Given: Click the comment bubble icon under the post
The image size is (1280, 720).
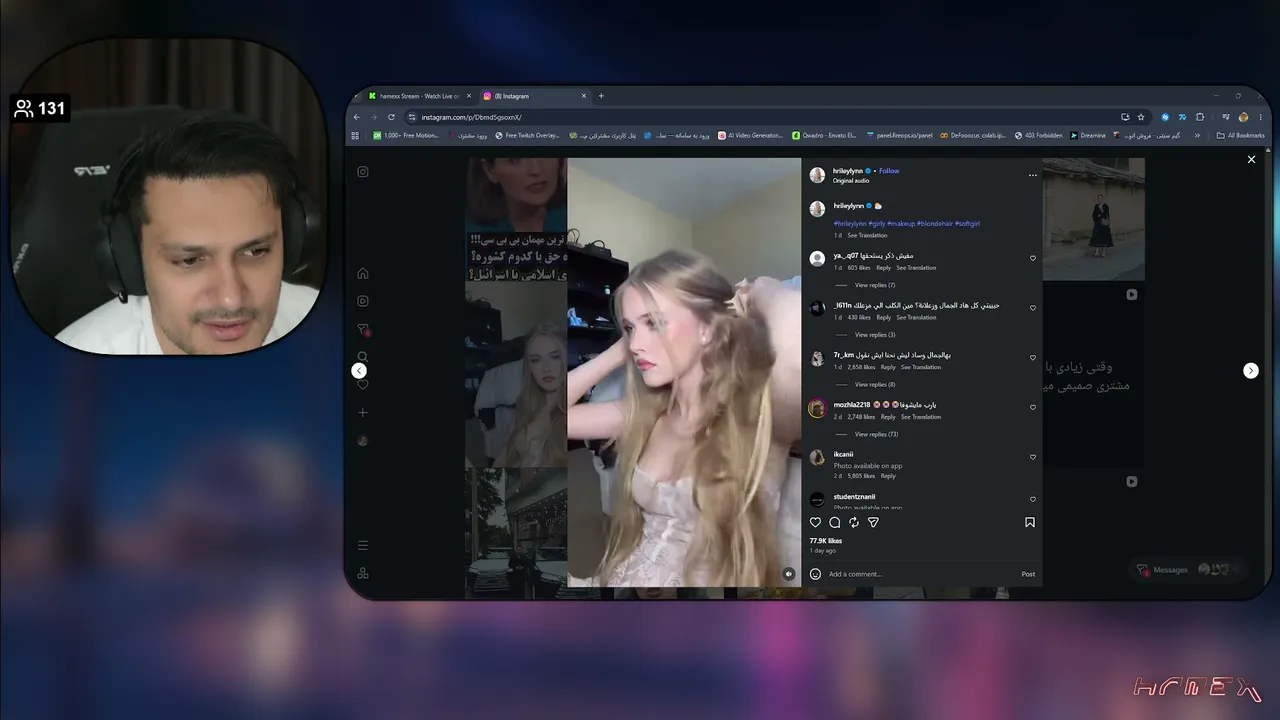Looking at the screenshot, I should coord(835,522).
